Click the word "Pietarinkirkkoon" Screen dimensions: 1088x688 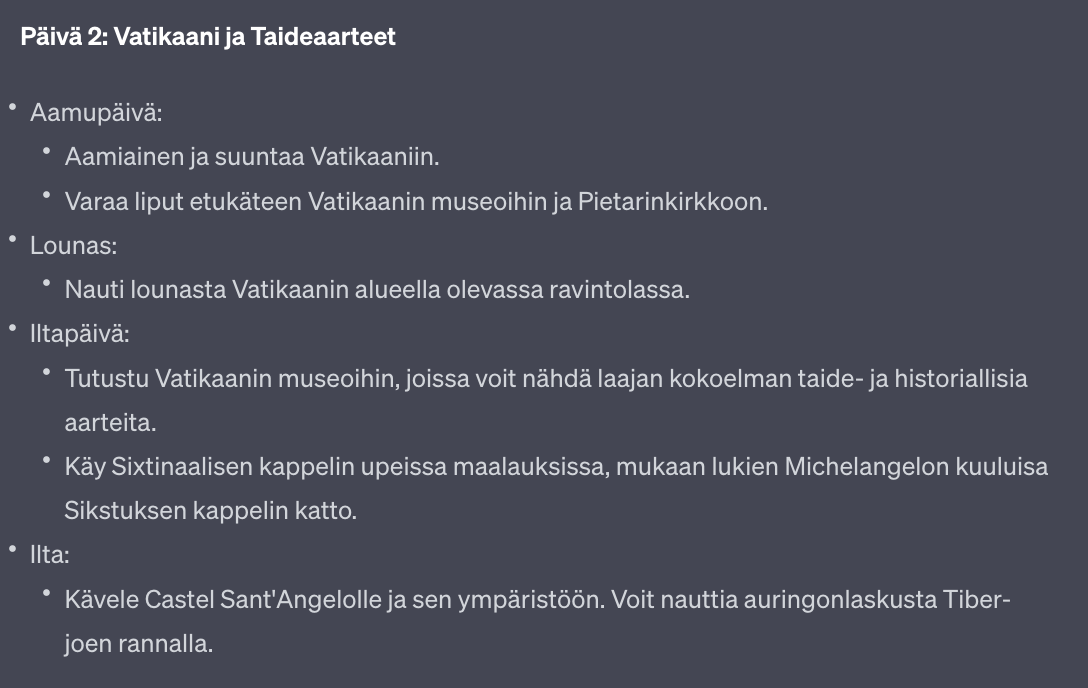point(671,201)
